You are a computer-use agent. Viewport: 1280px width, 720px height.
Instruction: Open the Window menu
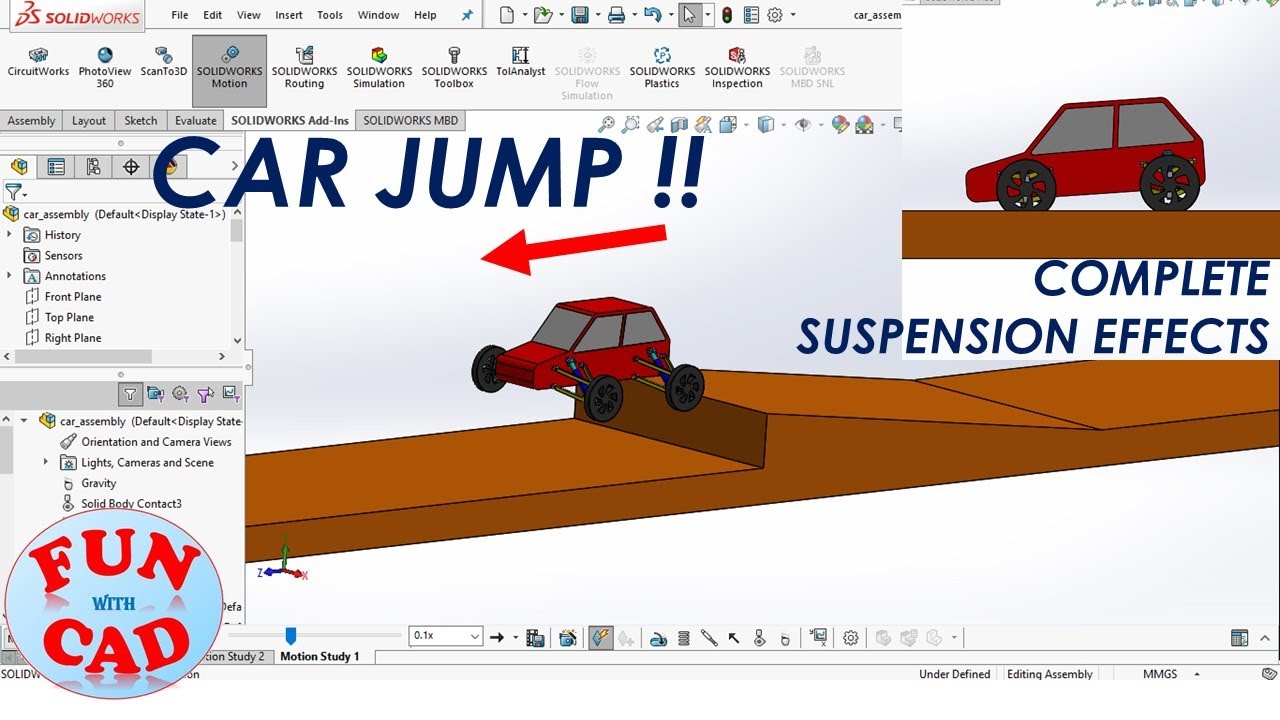(x=378, y=15)
